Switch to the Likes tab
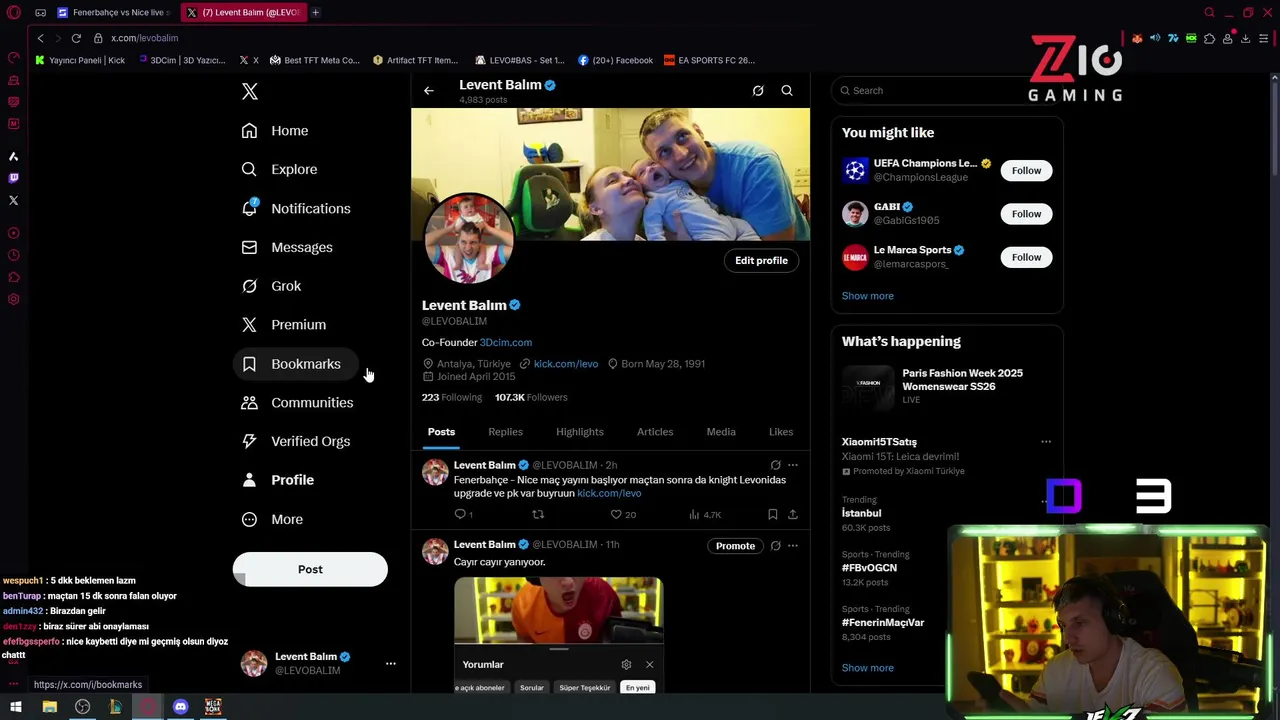Image resolution: width=1280 pixels, height=720 pixels. [x=781, y=432]
